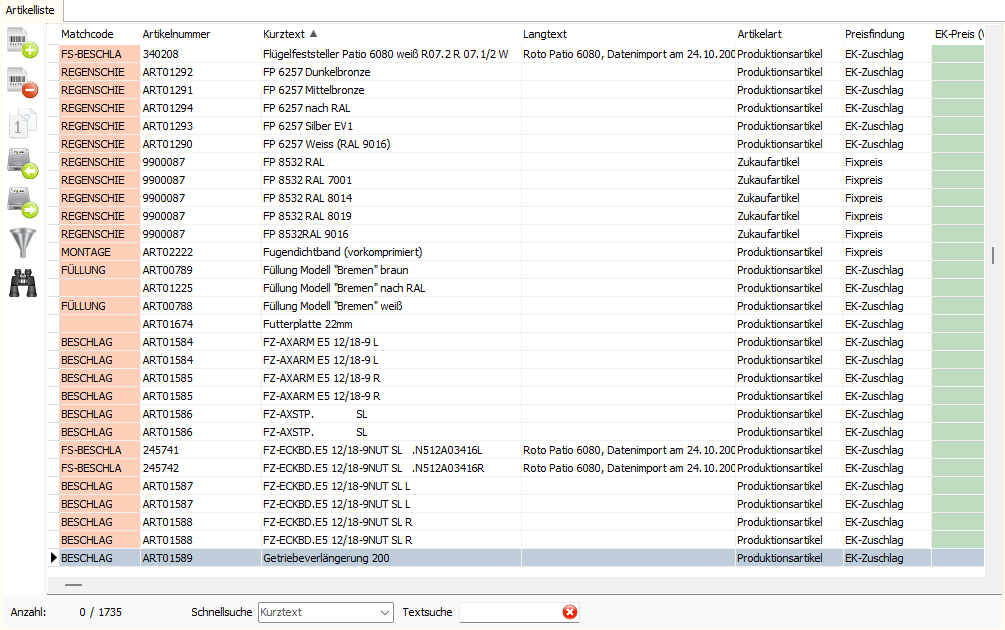Clear Textsuche using the red X icon

(570, 612)
